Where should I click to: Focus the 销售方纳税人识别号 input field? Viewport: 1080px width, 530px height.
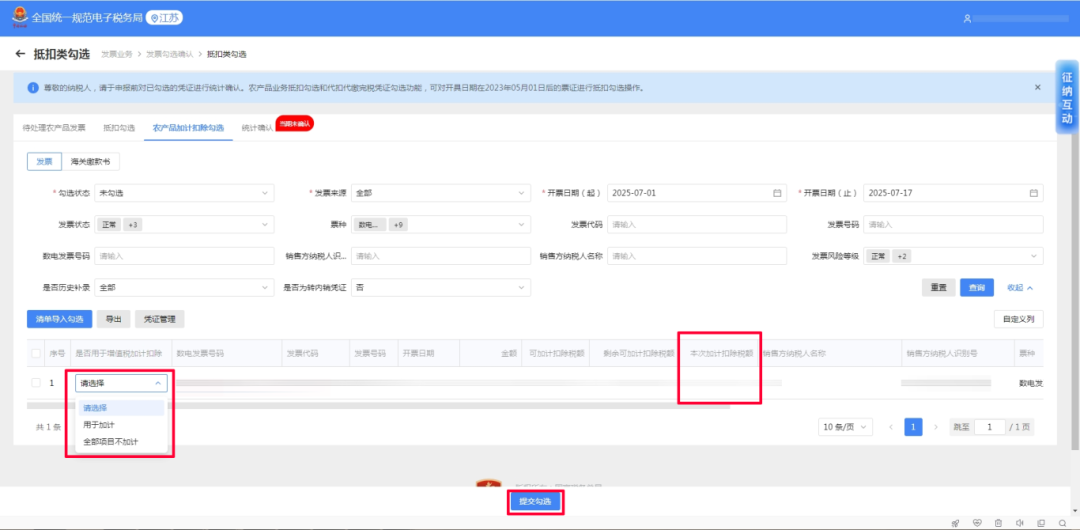(x=441, y=256)
